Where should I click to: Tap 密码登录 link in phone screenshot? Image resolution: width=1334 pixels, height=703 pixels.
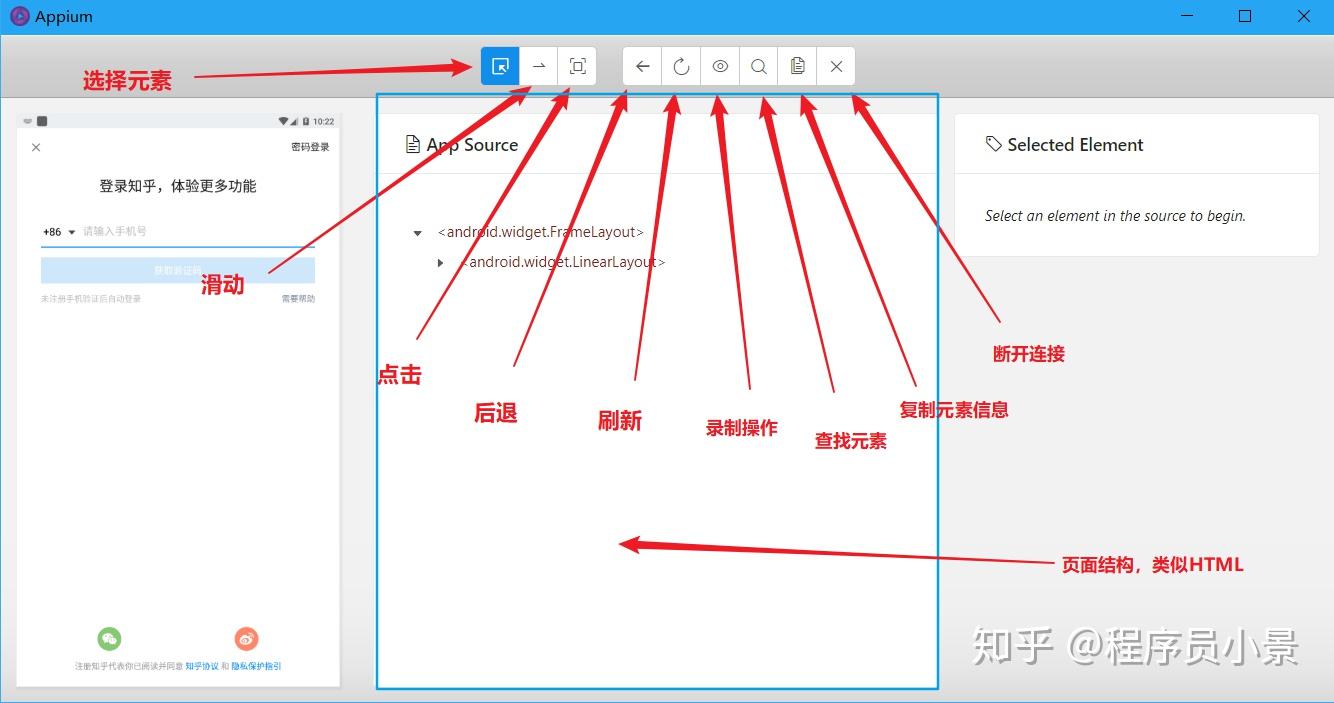pos(310,147)
